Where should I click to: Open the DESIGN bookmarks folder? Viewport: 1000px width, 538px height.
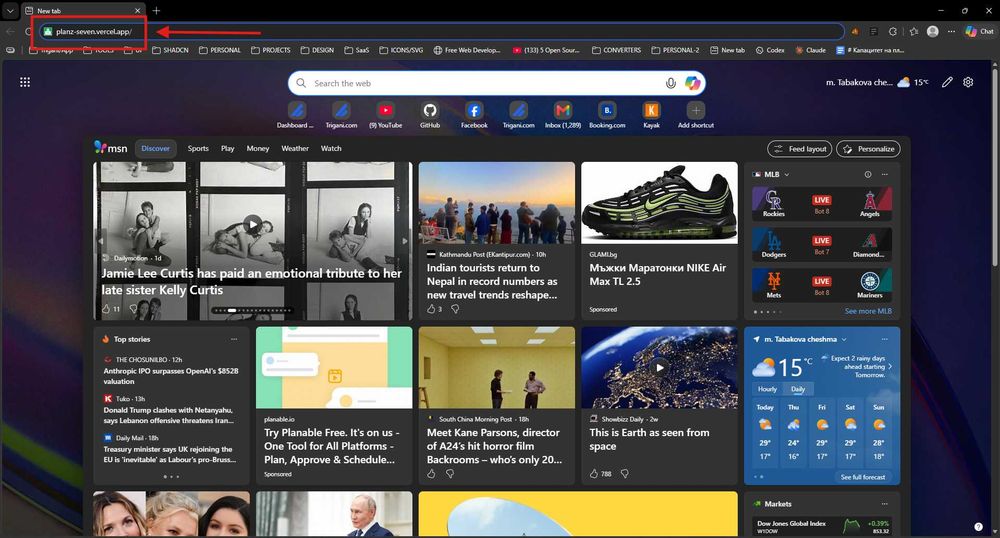[x=317, y=50]
